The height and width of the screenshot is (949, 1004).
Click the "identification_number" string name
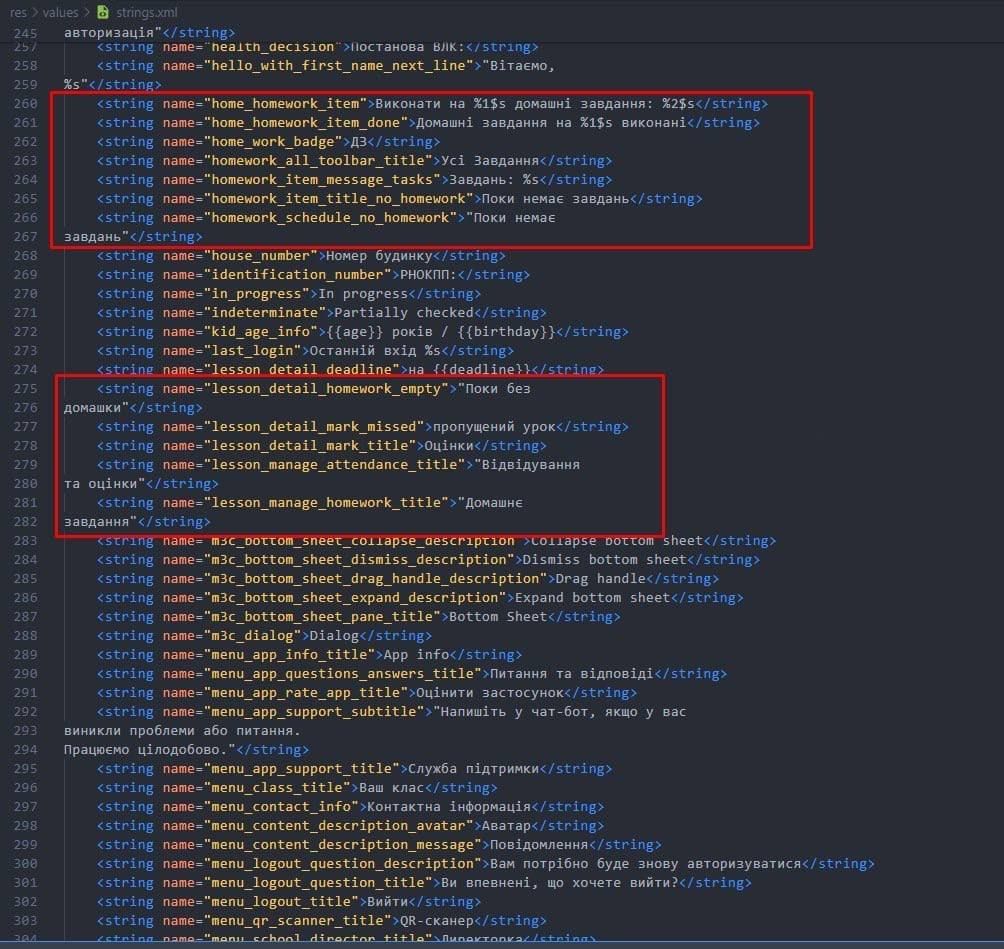click(x=293, y=275)
